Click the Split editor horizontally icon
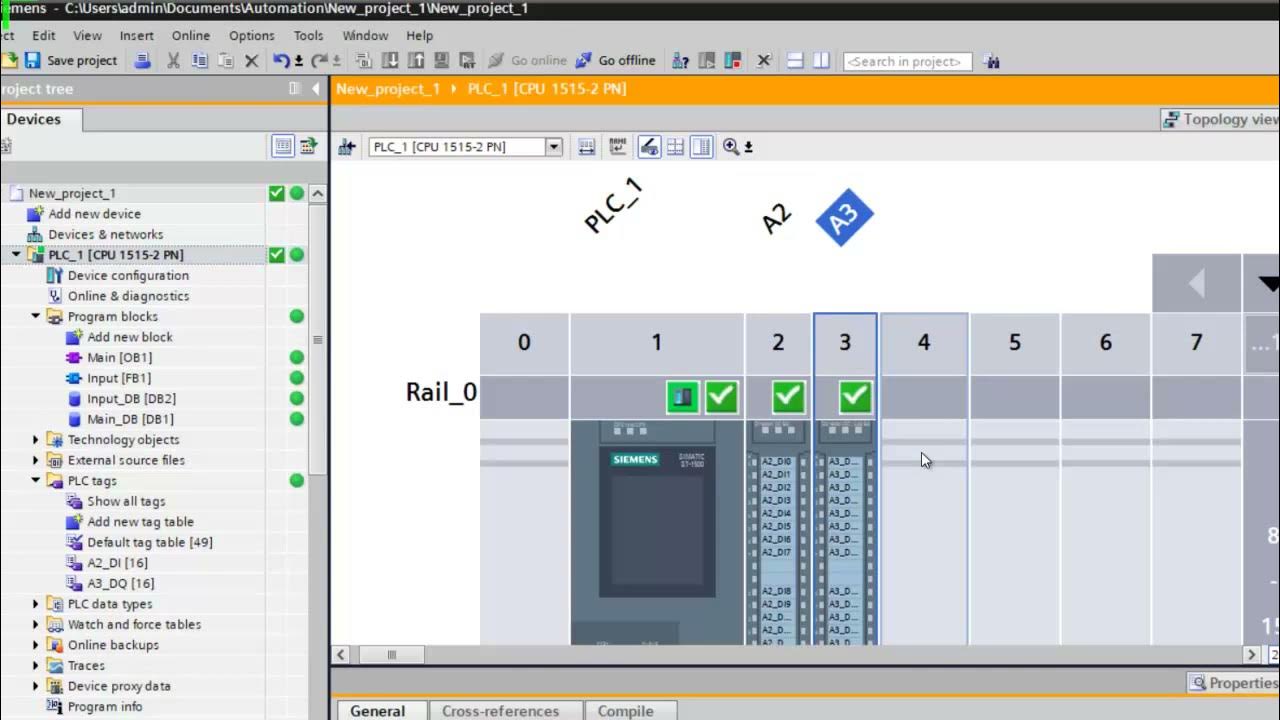1280x720 pixels. coord(795,61)
